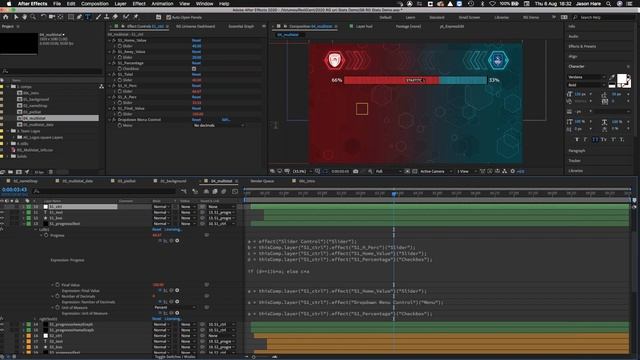
Task: Toggle visibility of S1_progressvalbot layer
Action: (2, 224)
